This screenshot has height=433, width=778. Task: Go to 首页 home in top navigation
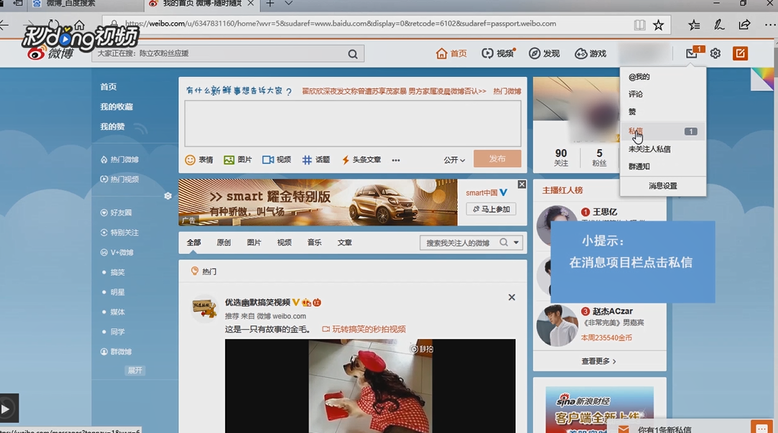point(451,54)
